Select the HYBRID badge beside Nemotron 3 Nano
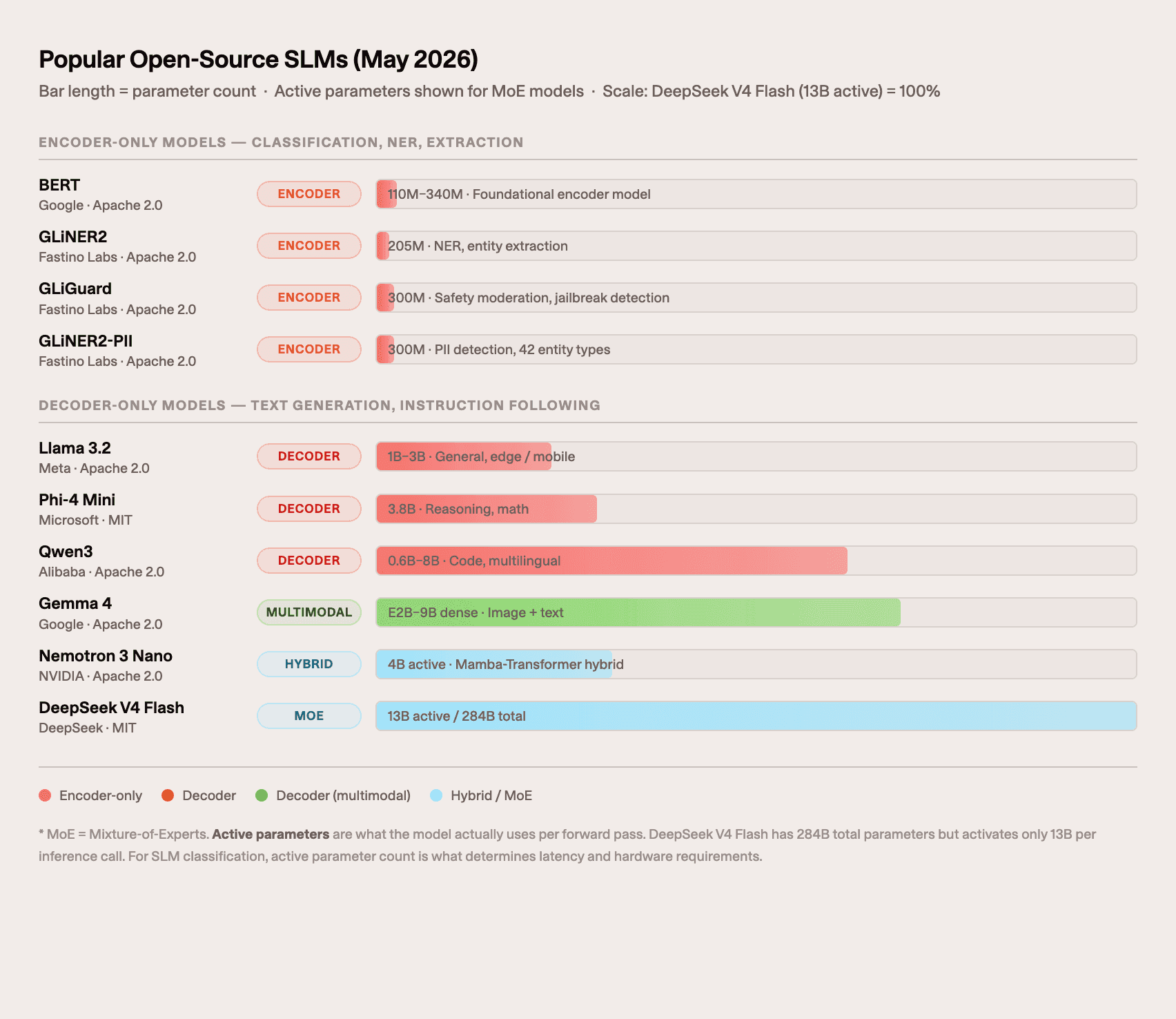This screenshot has width=1176, height=1019. (x=309, y=664)
